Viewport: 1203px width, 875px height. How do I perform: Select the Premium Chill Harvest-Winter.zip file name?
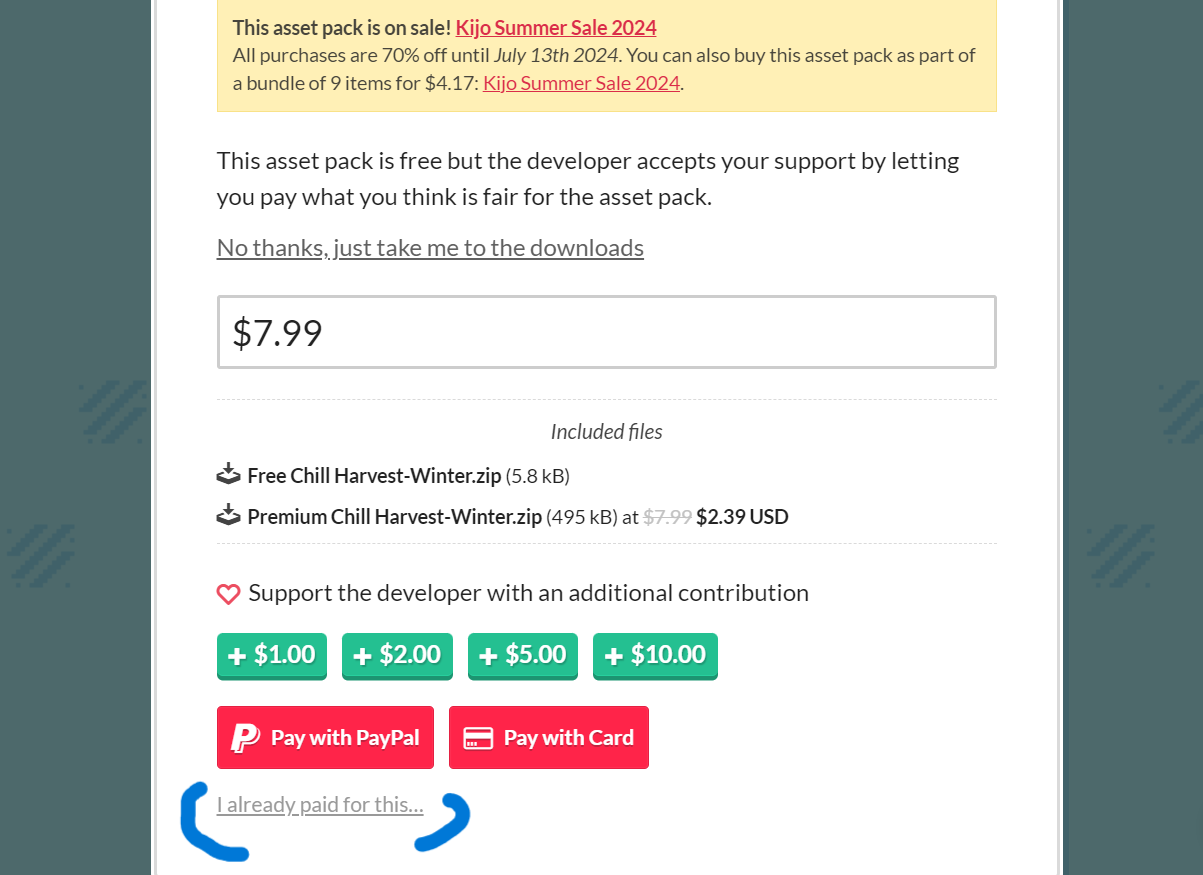tap(395, 517)
